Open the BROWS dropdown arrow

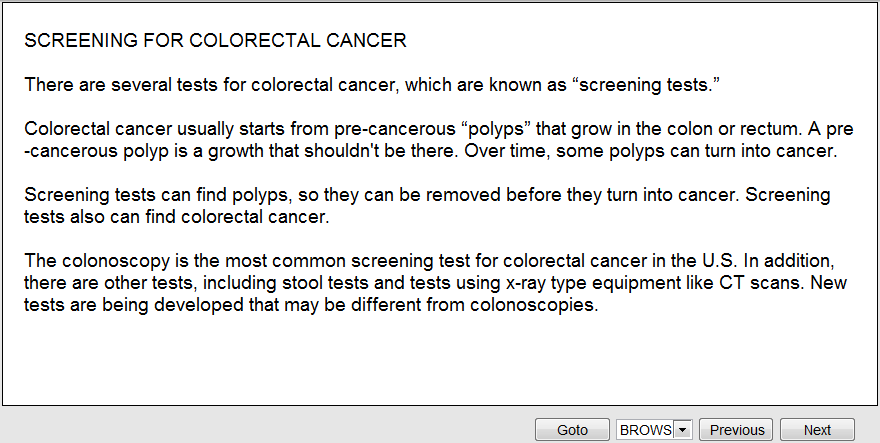[683, 430]
